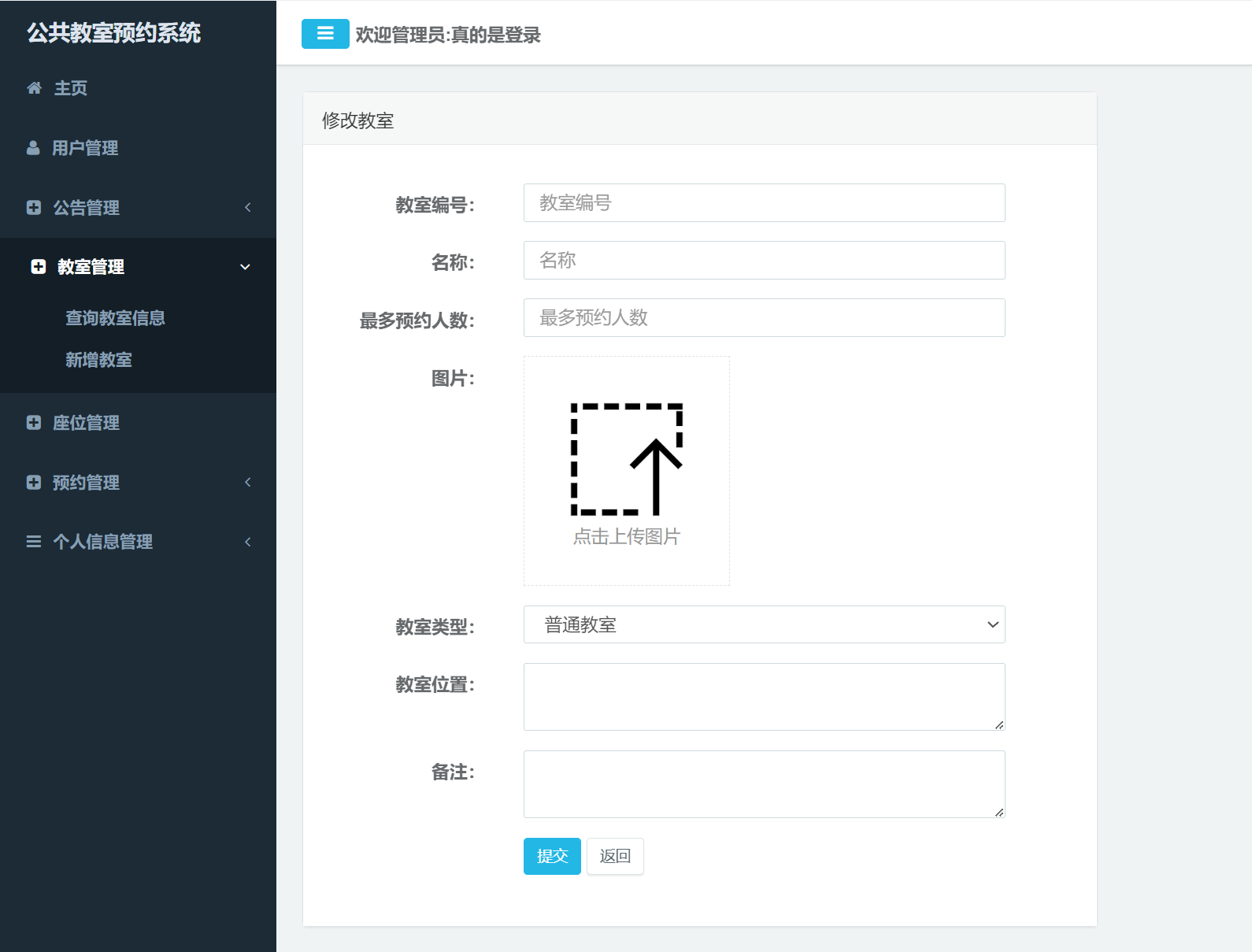1252x952 pixels.
Task: Click the 修改教室 panel heading
Action: click(x=358, y=120)
